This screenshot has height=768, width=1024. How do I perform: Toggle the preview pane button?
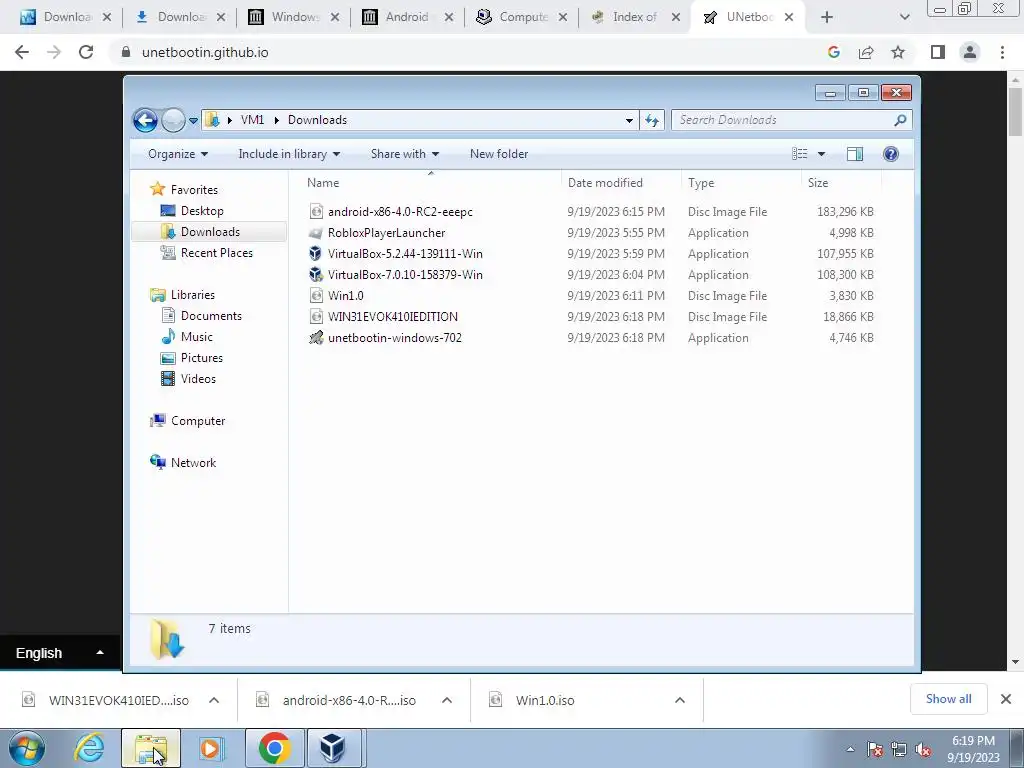855,154
